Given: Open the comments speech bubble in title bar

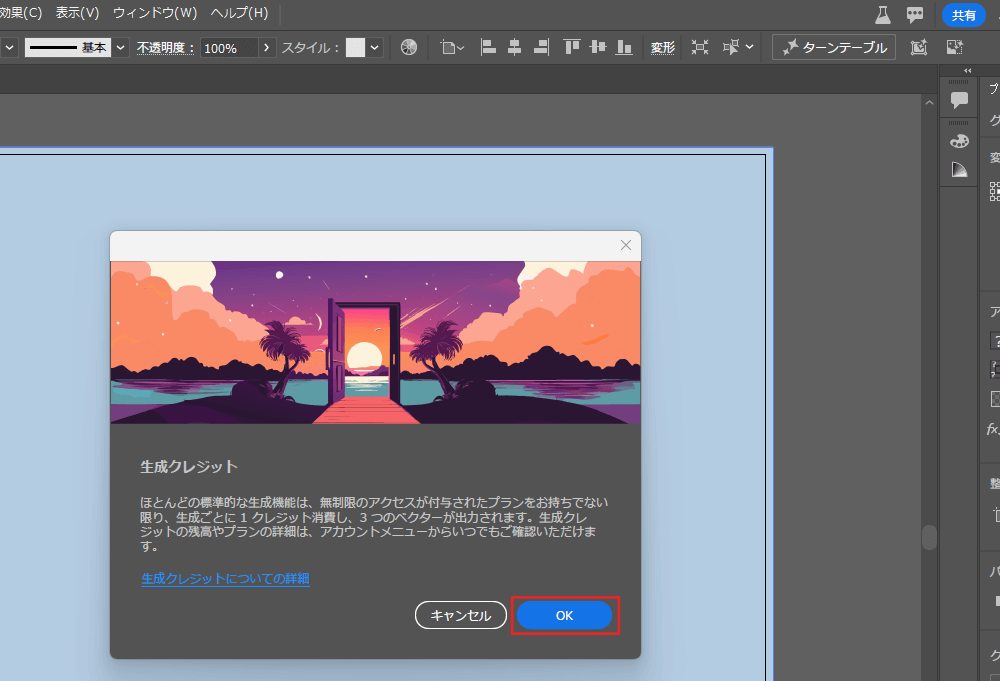Looking at the screenshot, I should click(x=914, y=14).
